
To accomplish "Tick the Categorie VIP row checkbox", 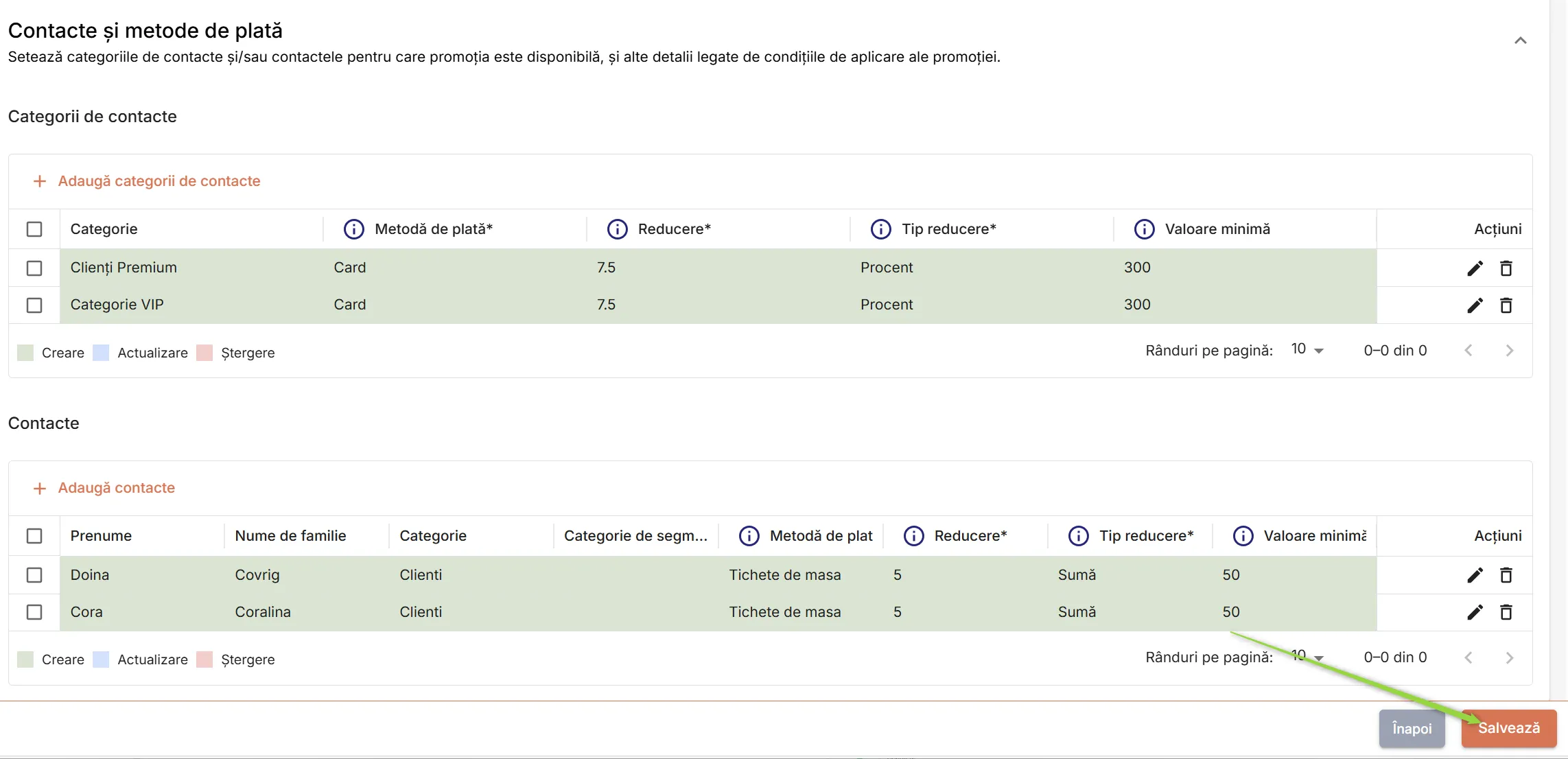I will 34,305.
